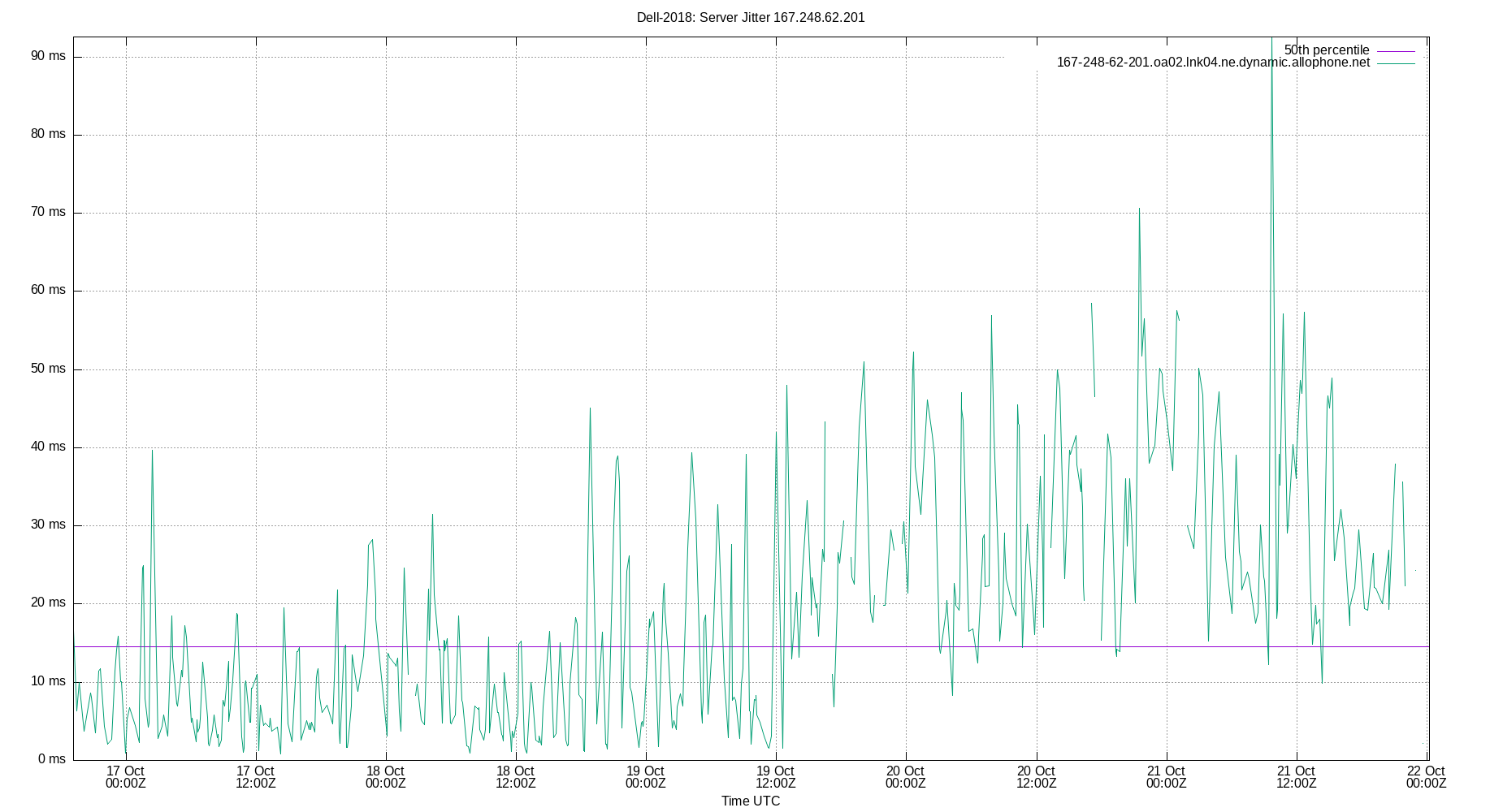
Task: Click the '22 Oct 00:00Z' x-axis label
Action: coord(1426,777)
